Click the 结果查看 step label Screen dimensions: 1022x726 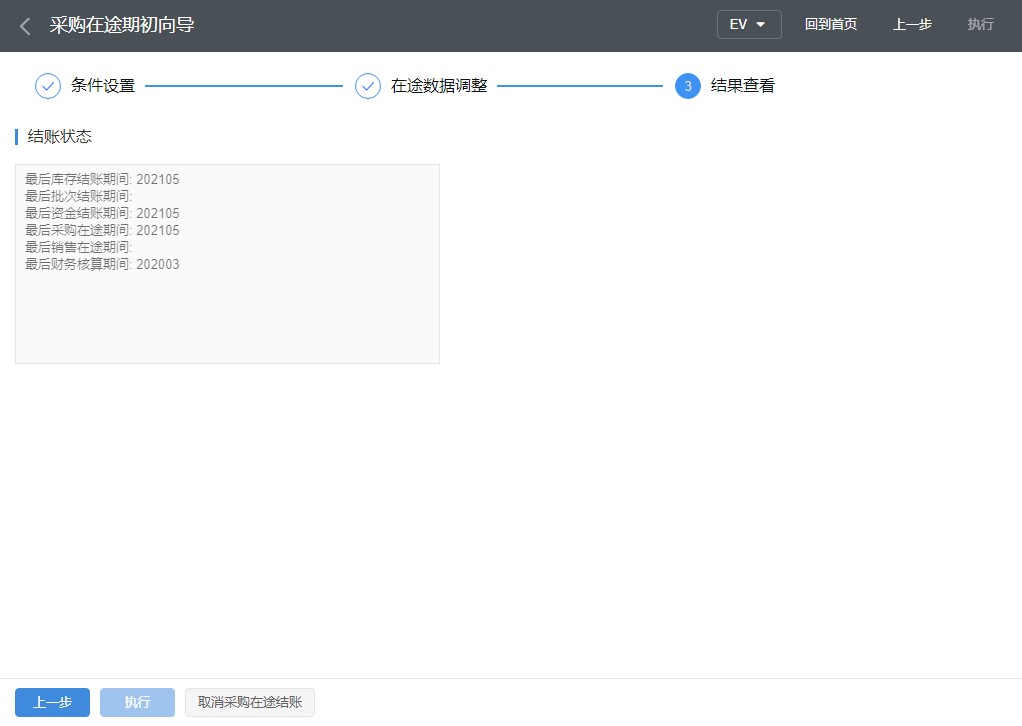pos(742,86)
